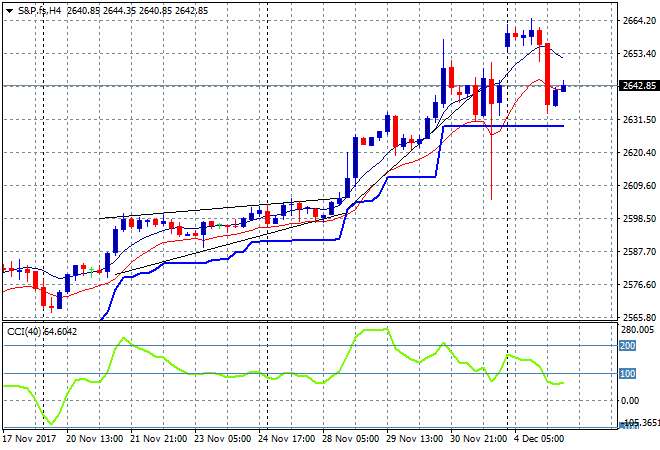660x450 pixels.
Task: Click the 2598.50 price axis label
Action: tap(639, 218)
